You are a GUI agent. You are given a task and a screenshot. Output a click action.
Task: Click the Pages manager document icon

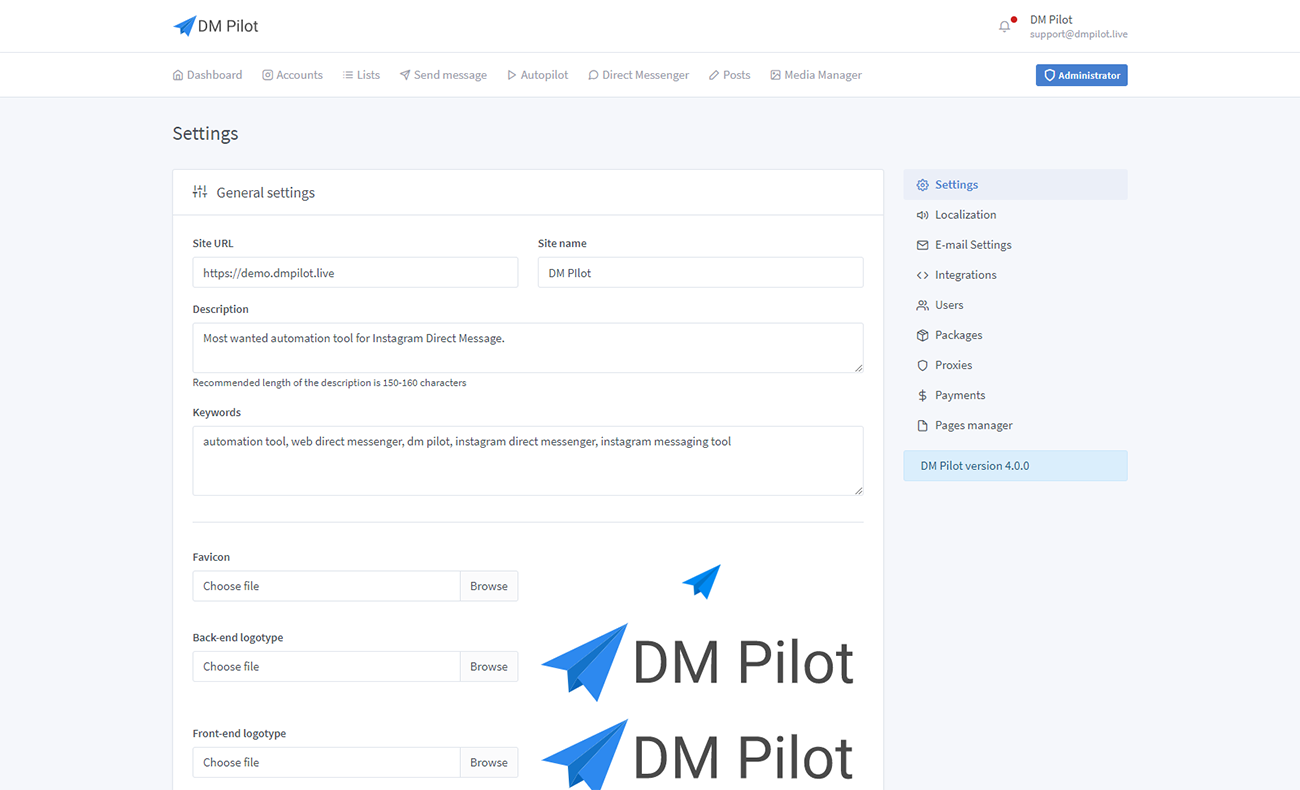(922, 425)
